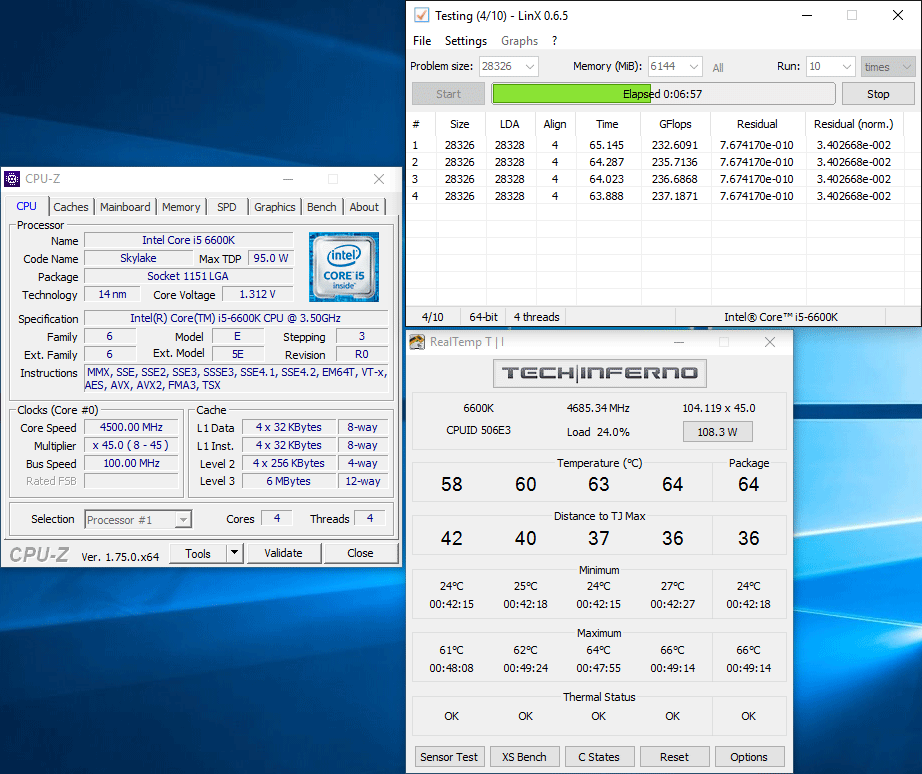Click the Core Voltage 1.312 V value
This screenshot has height=774, width=922.
258,294
